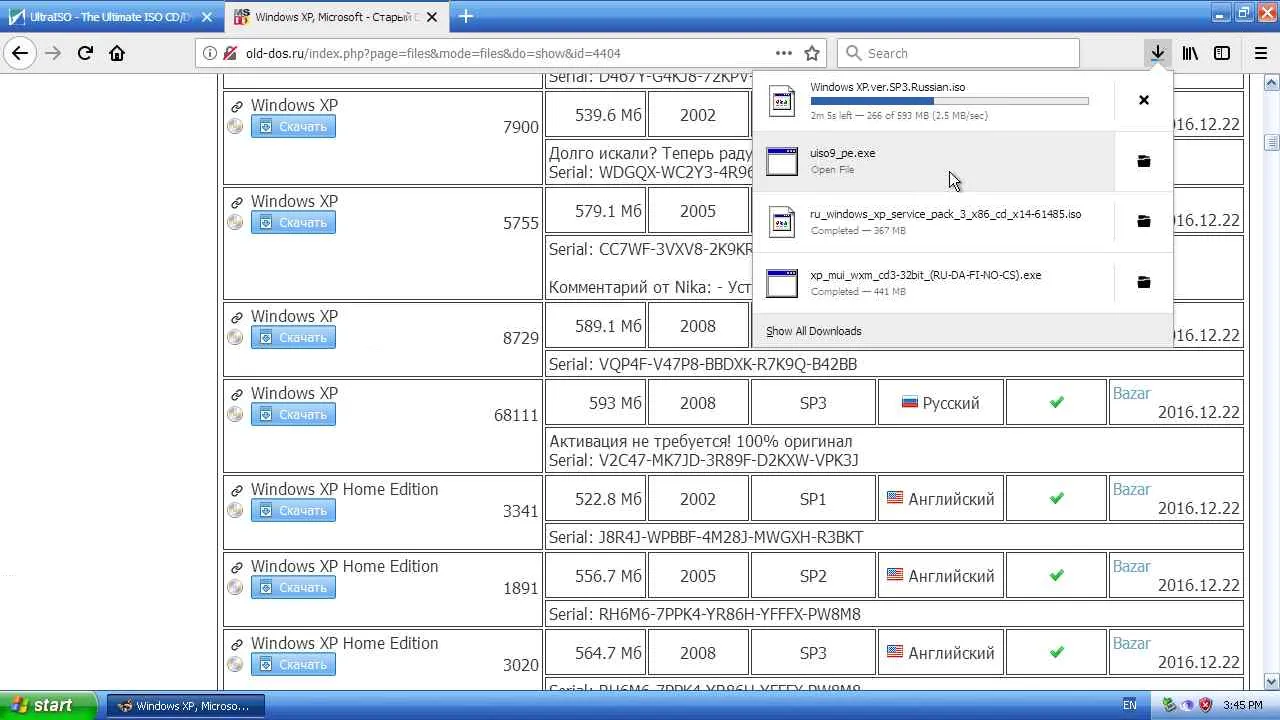This screenshot has height=720, width=1280.
Task: Bookmark this page with the star
Action: click(x=812, y=53)
